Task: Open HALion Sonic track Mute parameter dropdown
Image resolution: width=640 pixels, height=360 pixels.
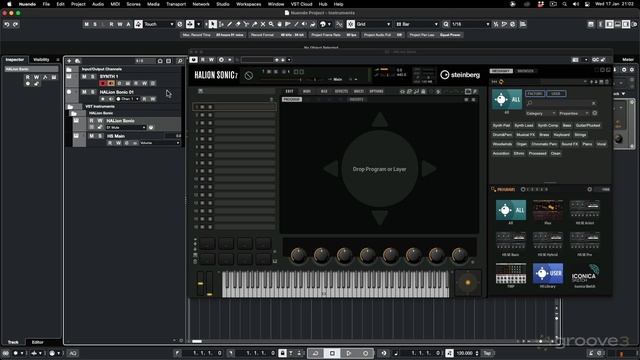Action: click(x=126, y=127)
